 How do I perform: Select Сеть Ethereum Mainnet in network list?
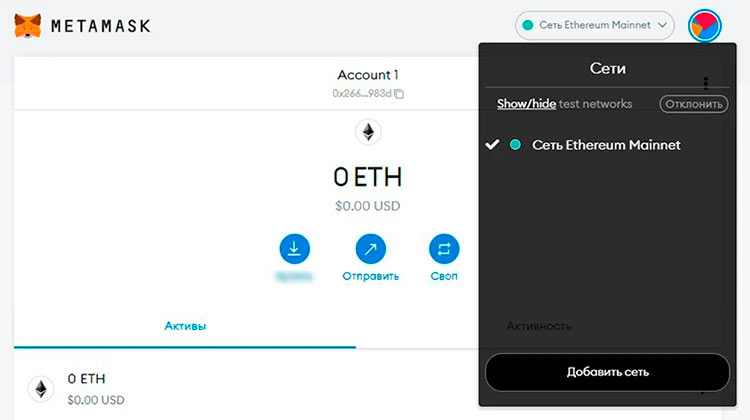pyautogui.click(x=606, y=145)
